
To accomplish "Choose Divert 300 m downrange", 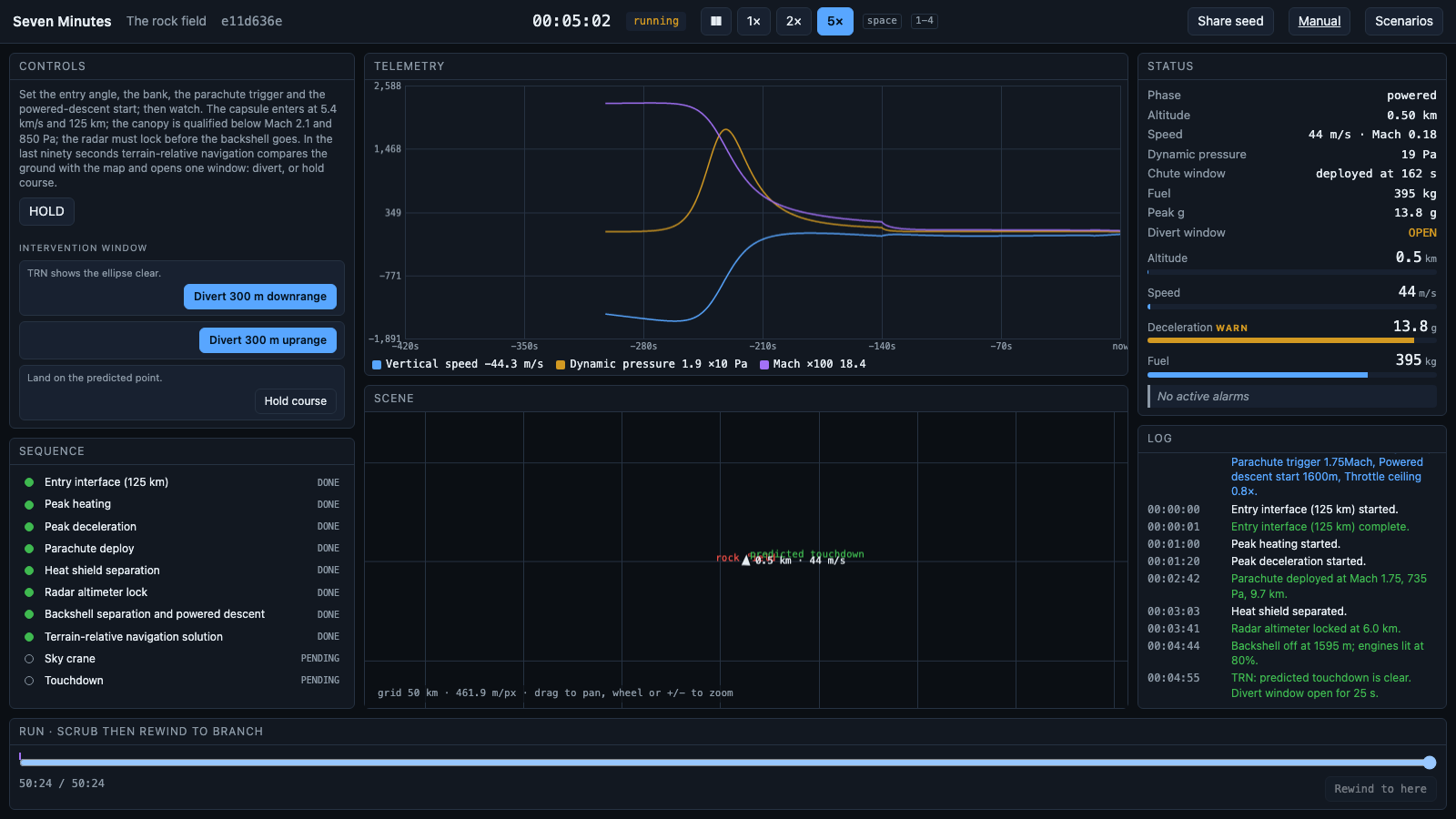I will pos(260,297).
